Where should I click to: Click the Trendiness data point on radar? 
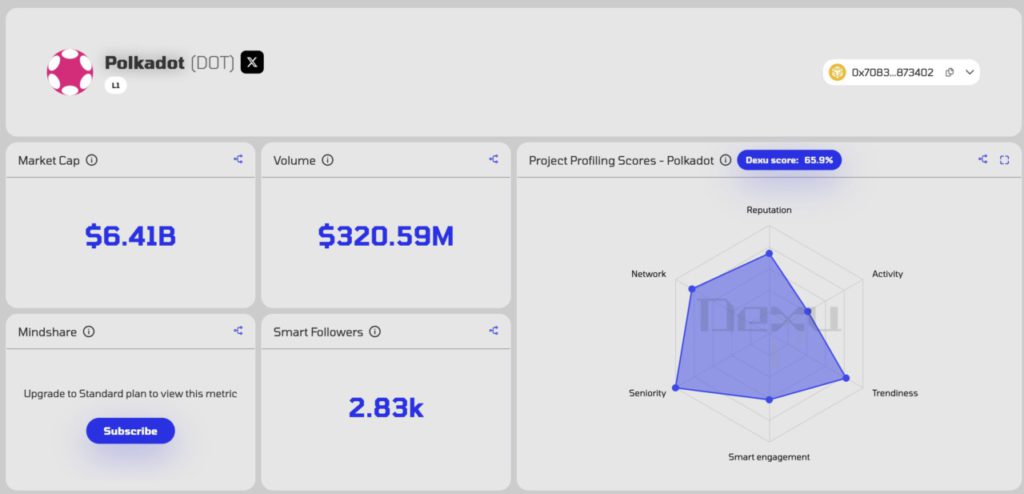846,378
